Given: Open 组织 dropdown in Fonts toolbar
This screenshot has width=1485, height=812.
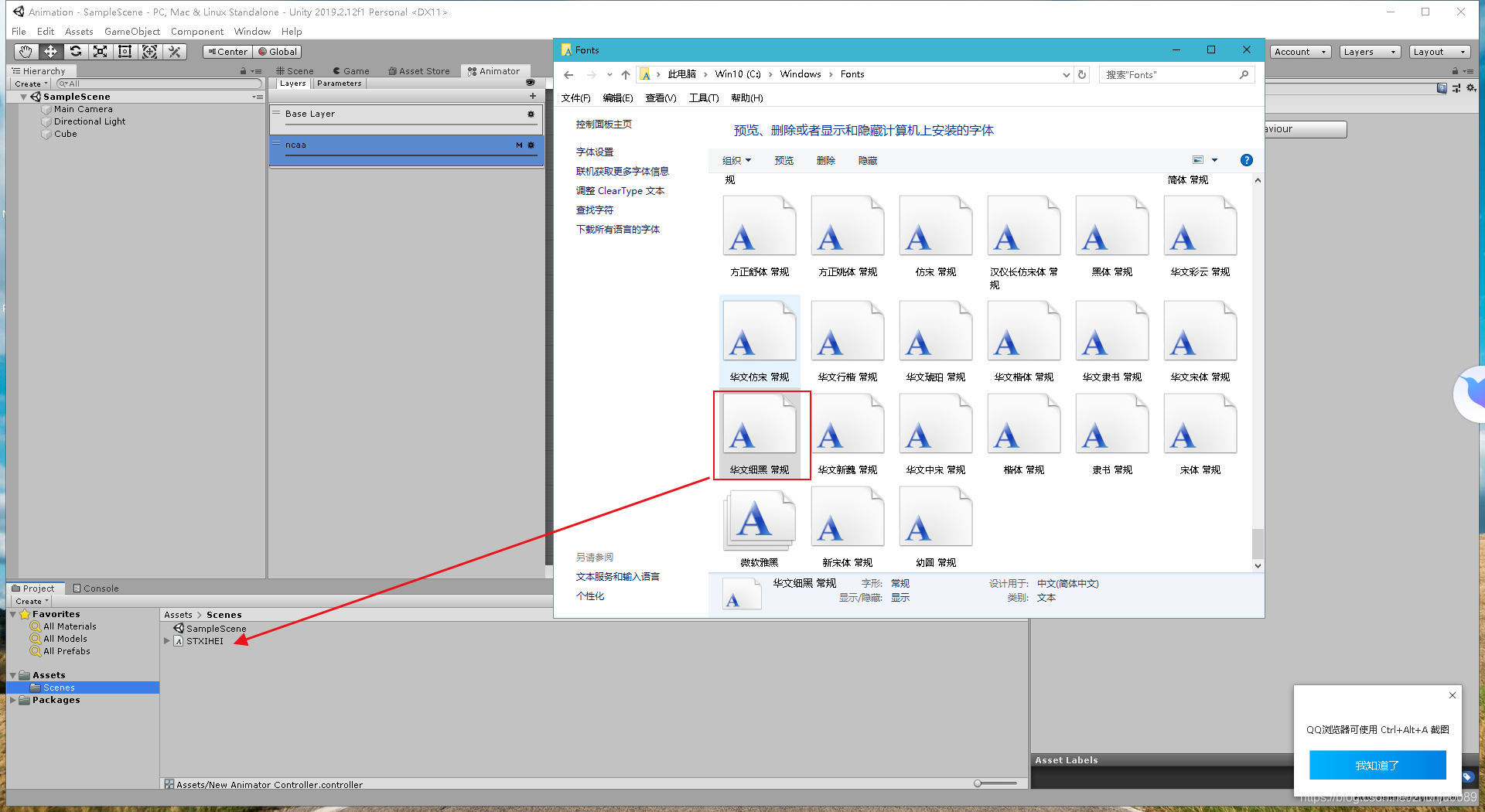Looking at the screenshot, I should point(736,161).
